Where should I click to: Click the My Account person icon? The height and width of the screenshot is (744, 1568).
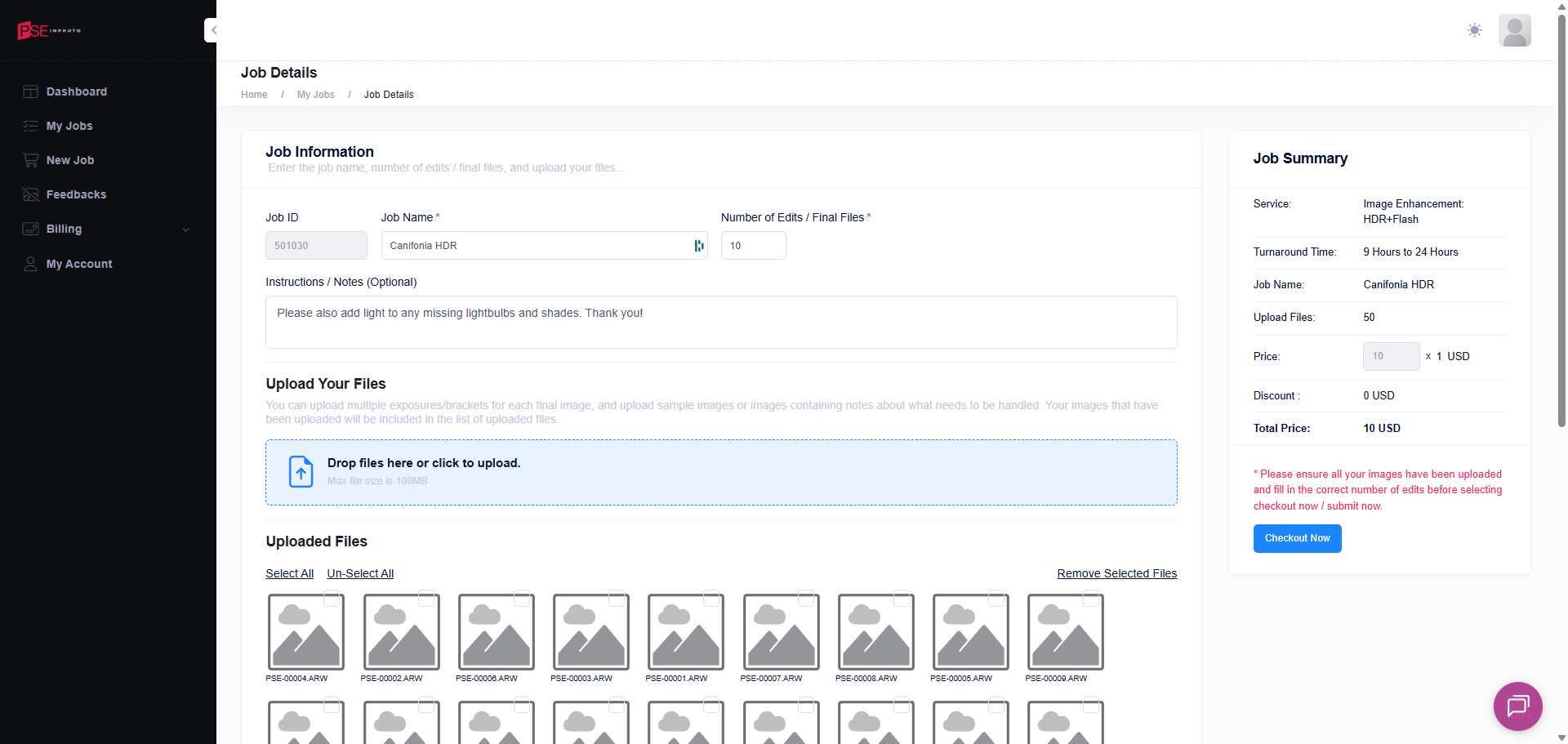[x=31, y=264]
